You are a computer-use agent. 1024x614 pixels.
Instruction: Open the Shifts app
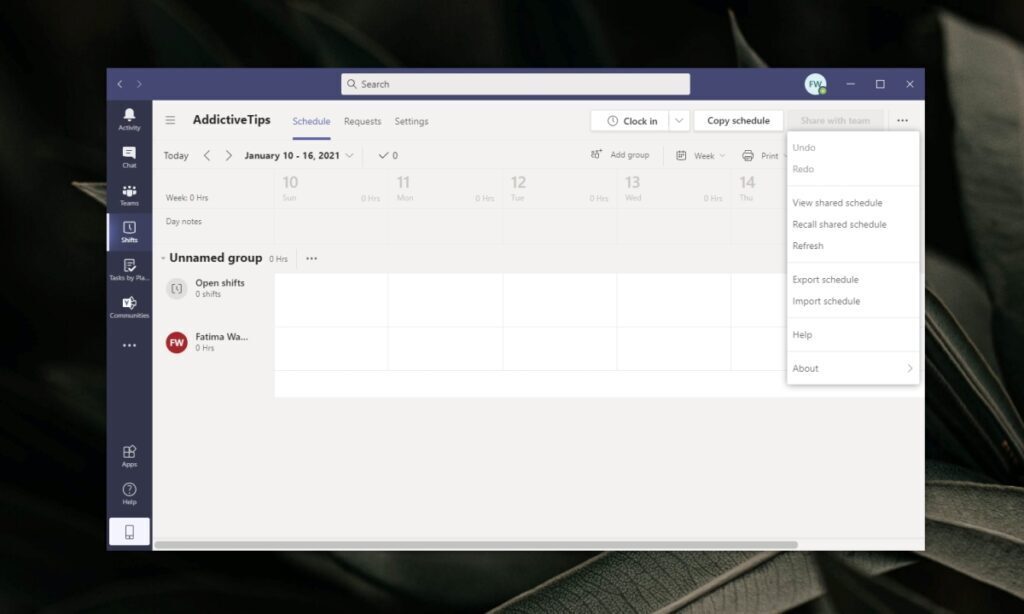(128, 231)
